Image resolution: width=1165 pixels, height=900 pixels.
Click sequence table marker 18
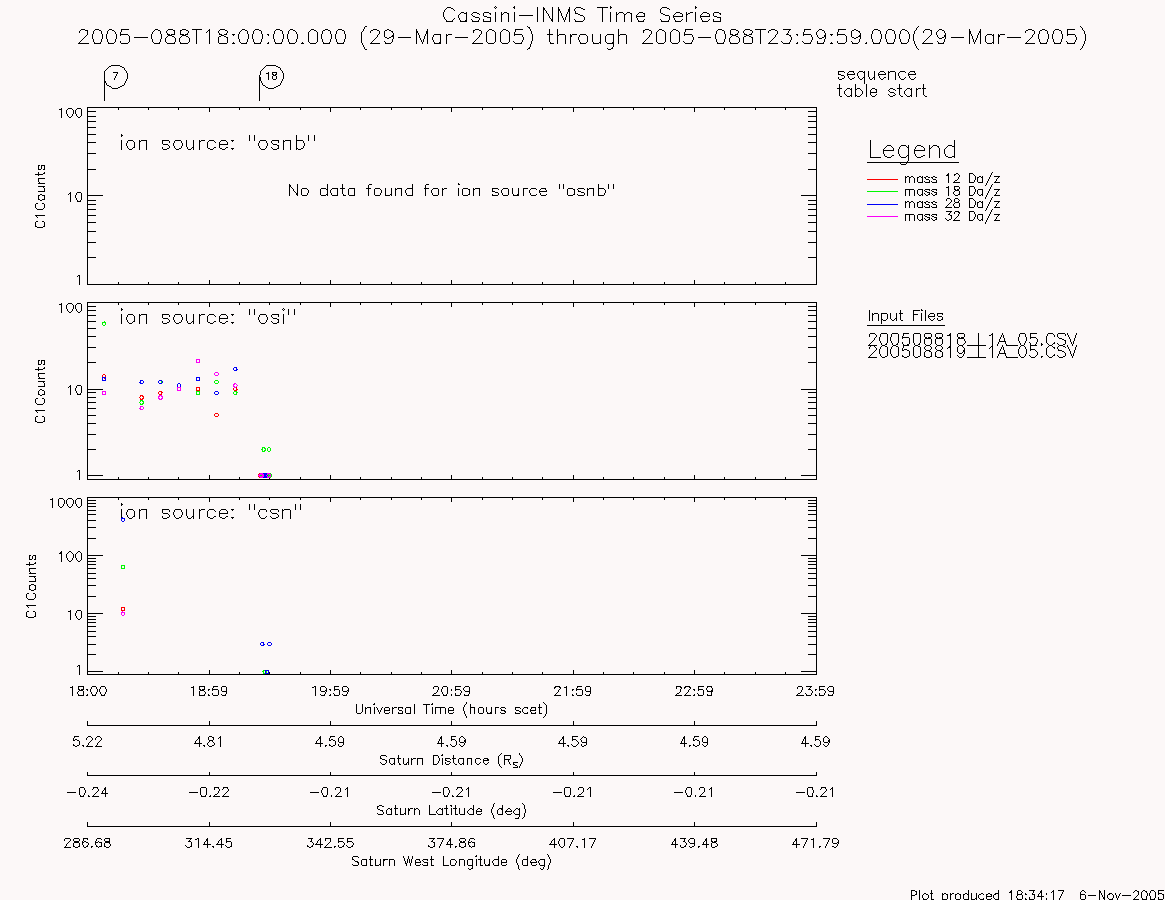[x=272, y=77]
